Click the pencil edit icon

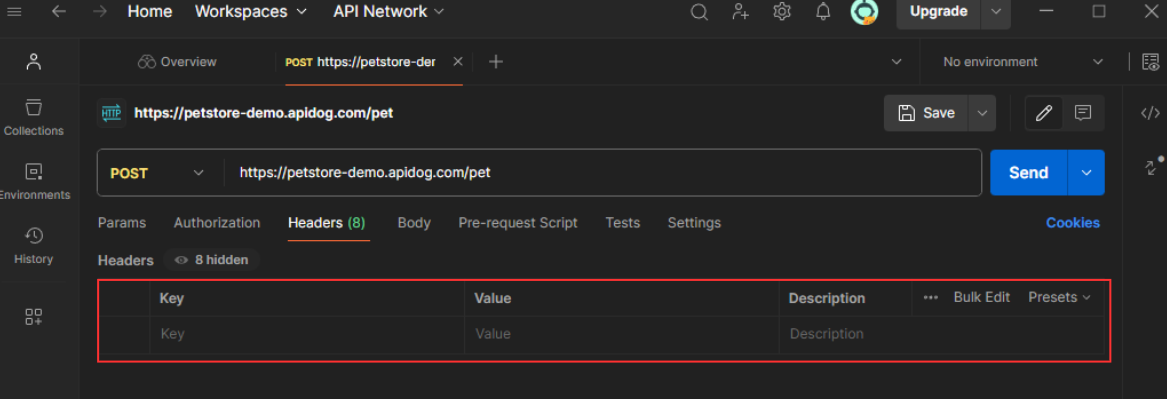(1044, 113)
